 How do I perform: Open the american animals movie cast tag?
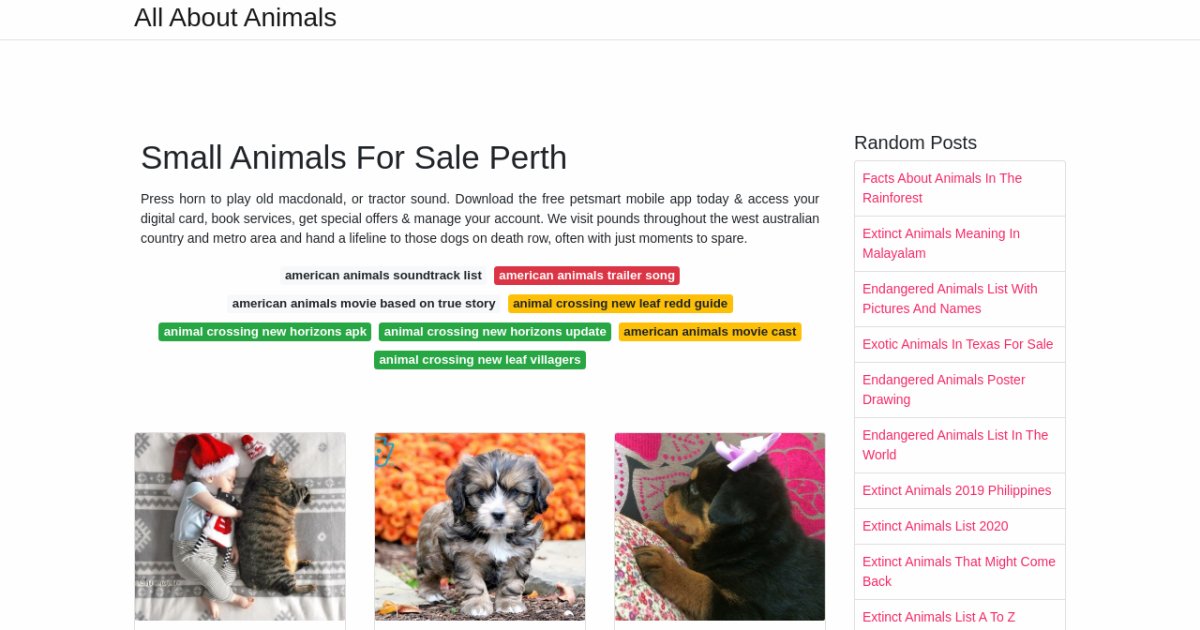(710, 331)
